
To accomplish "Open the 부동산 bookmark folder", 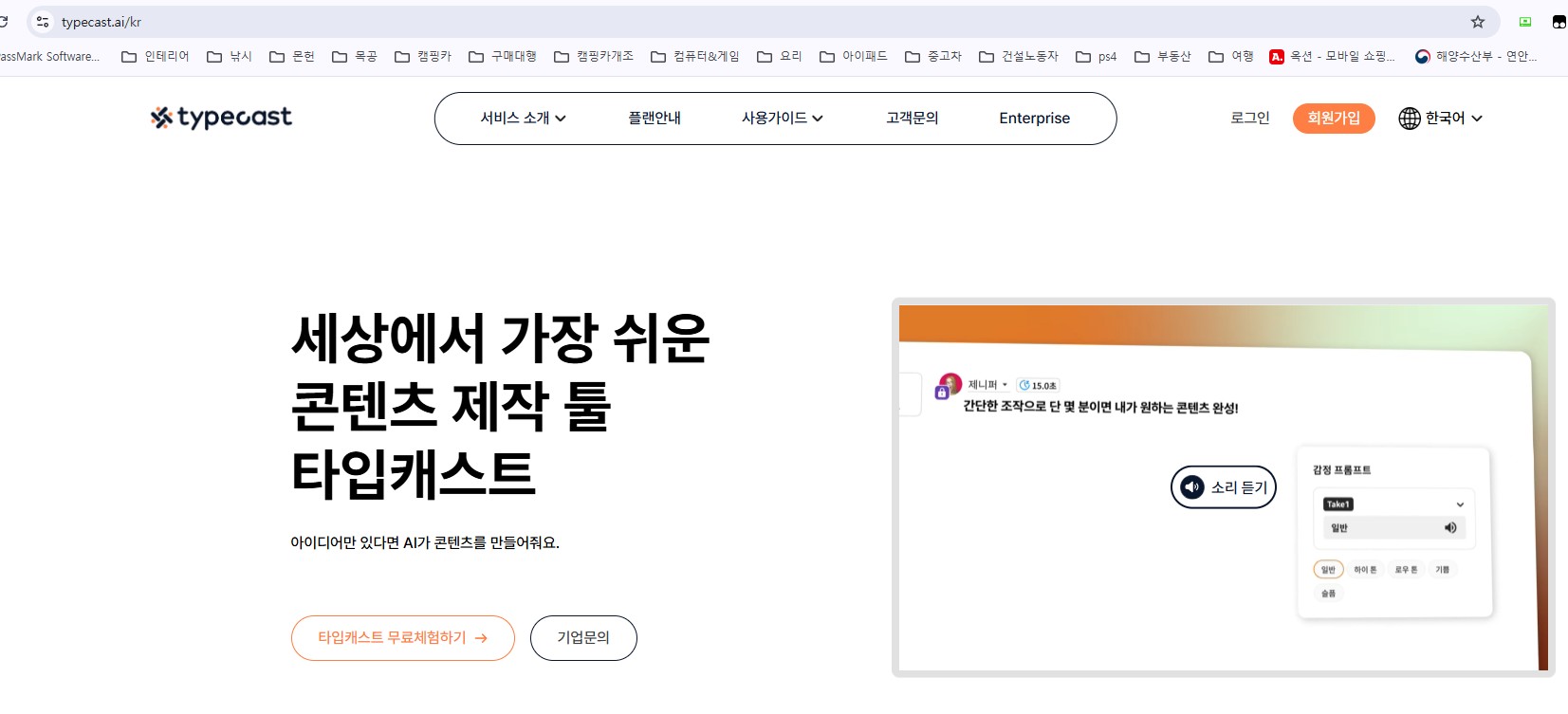I will click(1163, 57).
